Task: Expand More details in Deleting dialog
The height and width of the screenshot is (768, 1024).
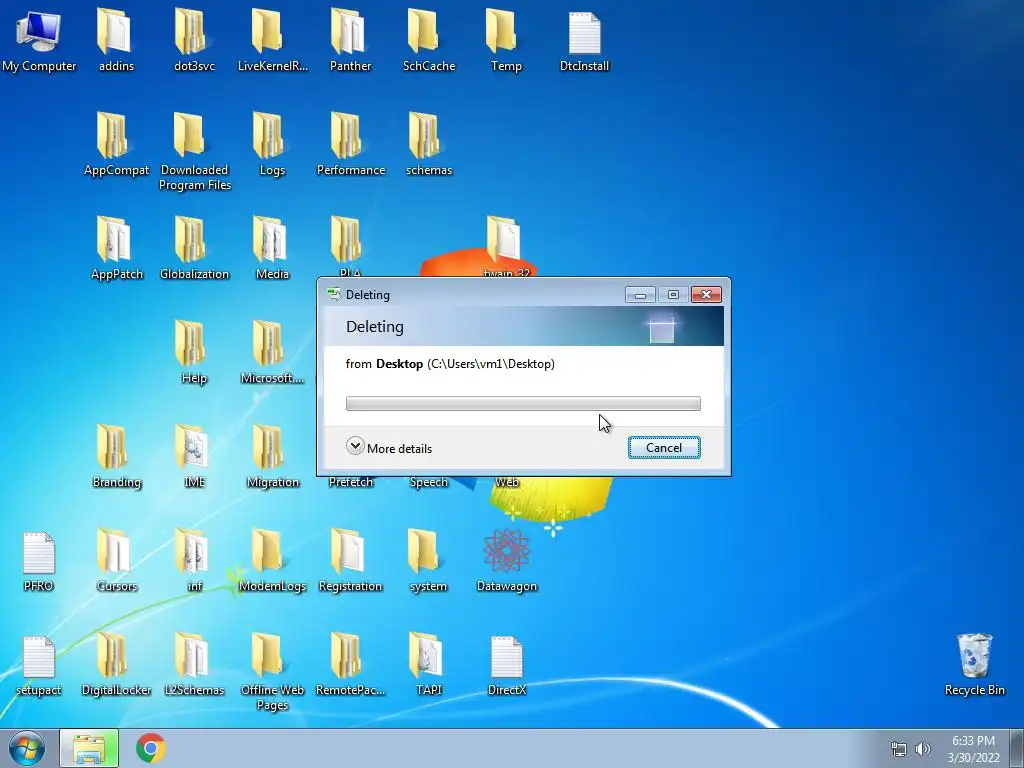Action: click(389, 448)
